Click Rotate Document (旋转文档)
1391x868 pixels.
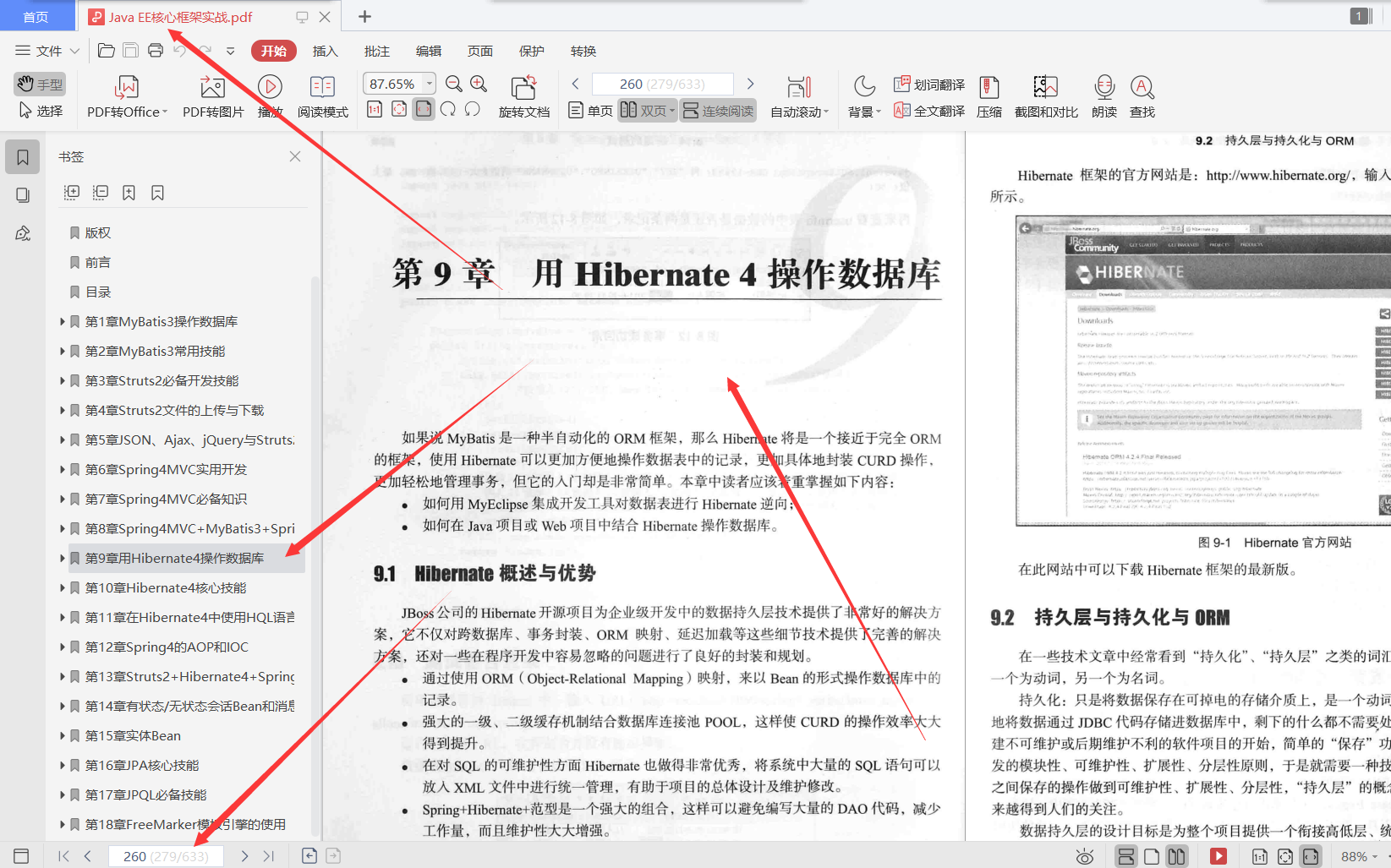tap(523, 97)
